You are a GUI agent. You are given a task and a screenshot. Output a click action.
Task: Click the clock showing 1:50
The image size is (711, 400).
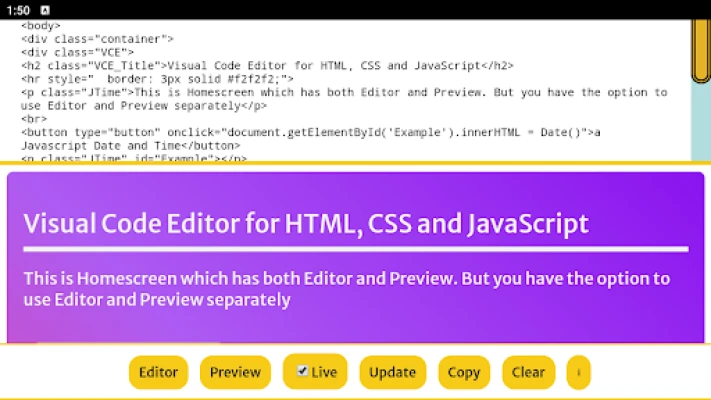[17, 9]
